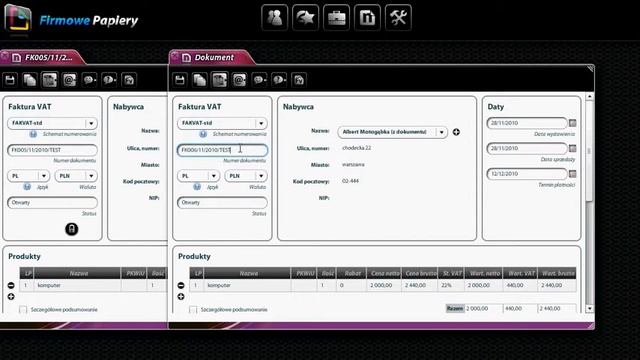Click the @ email icon in Dokument window
The height and width of the screenshot is (360, 640).
point(239,80)
